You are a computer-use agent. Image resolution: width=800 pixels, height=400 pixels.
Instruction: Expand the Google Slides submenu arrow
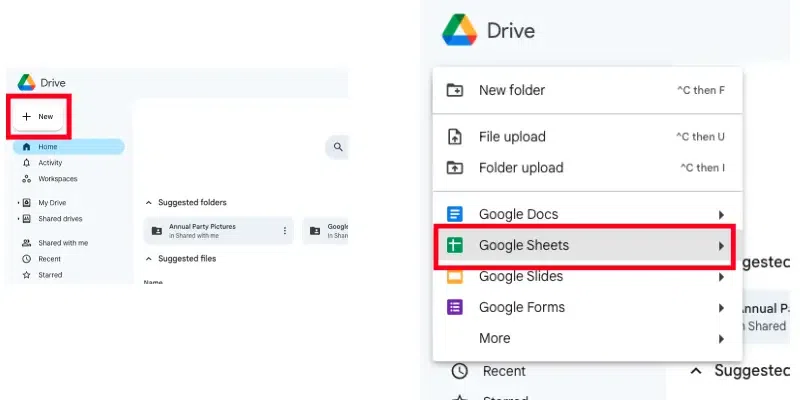[x=721, y=278]
